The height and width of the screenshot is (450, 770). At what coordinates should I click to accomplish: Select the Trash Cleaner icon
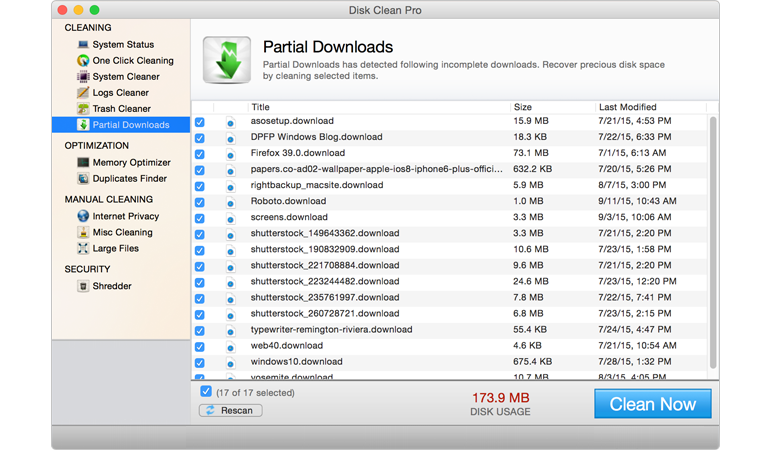tap(83, 109)
